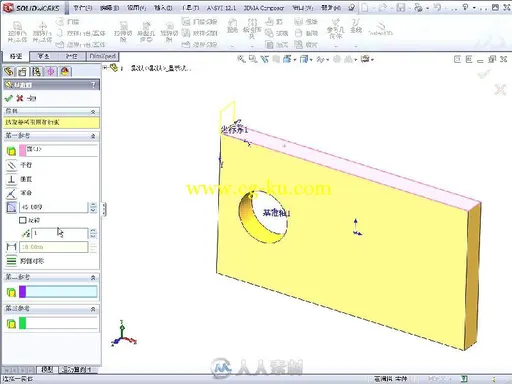
Task: Open the ANSYS 12.1 menu
Action: tap(221, 7)
